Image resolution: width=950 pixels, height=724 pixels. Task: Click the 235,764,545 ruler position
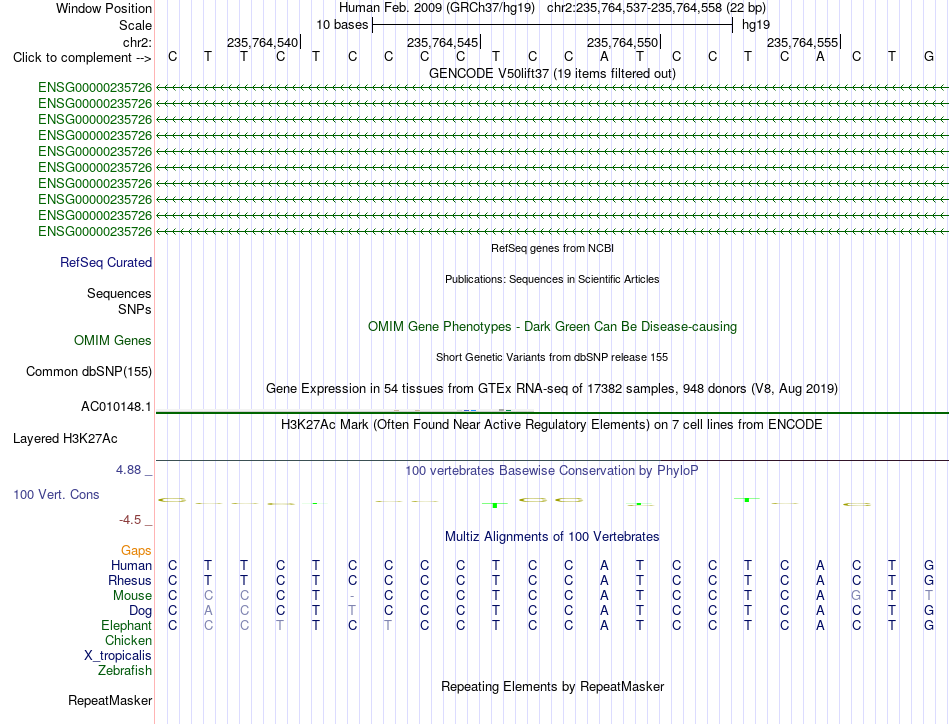coord(442,42)
